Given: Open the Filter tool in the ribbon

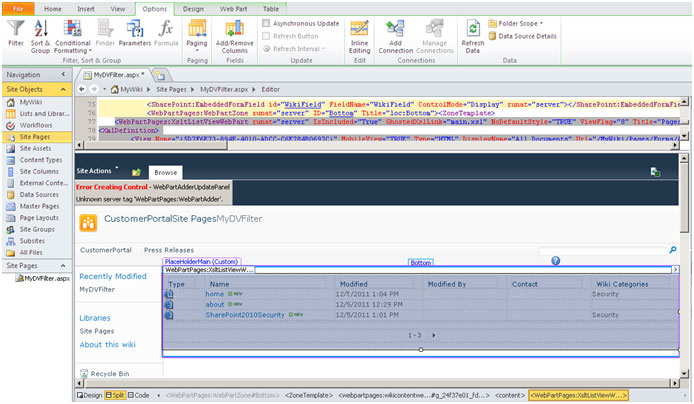Looking at the screenshot, I should pos(16,33).
